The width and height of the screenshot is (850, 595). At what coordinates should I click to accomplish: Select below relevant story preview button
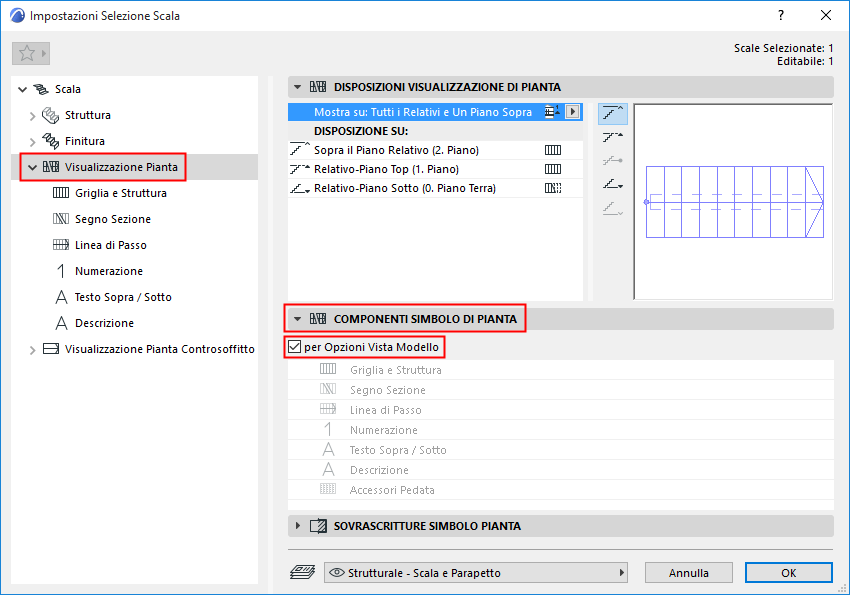coord(613,209)
